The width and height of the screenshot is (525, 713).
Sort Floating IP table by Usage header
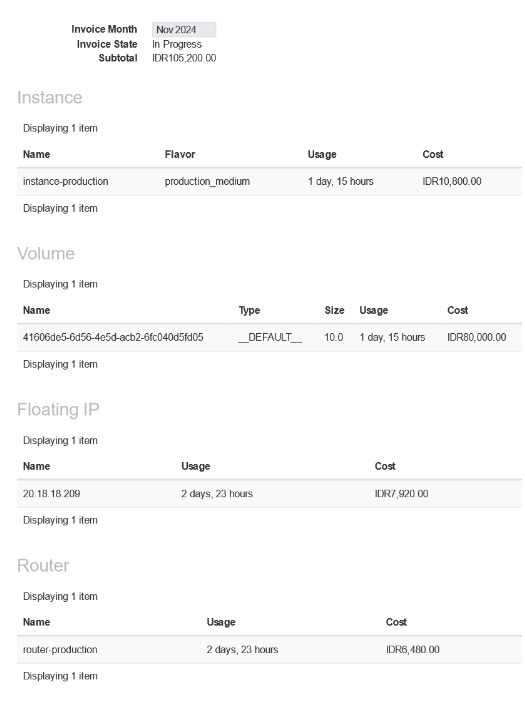(x=195, y=467)
